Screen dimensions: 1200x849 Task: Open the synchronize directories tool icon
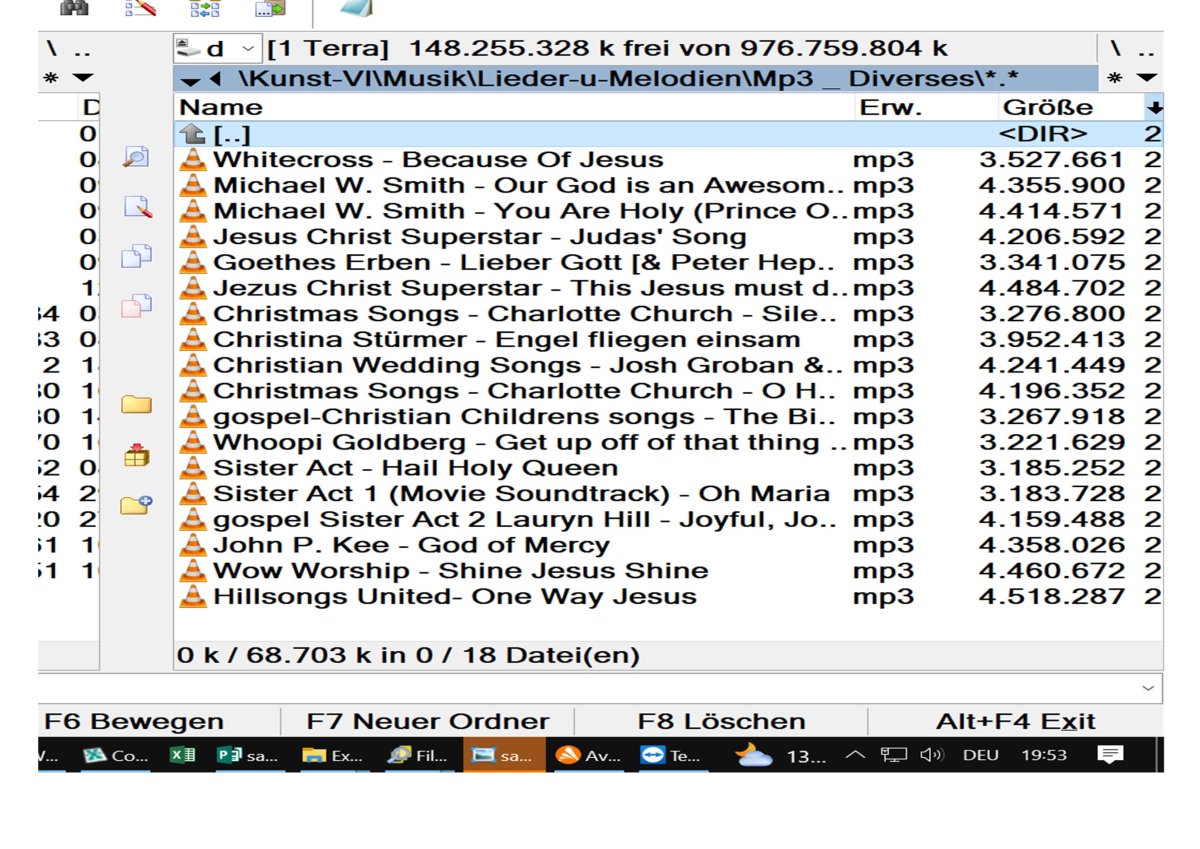click(x=205, y=8)
